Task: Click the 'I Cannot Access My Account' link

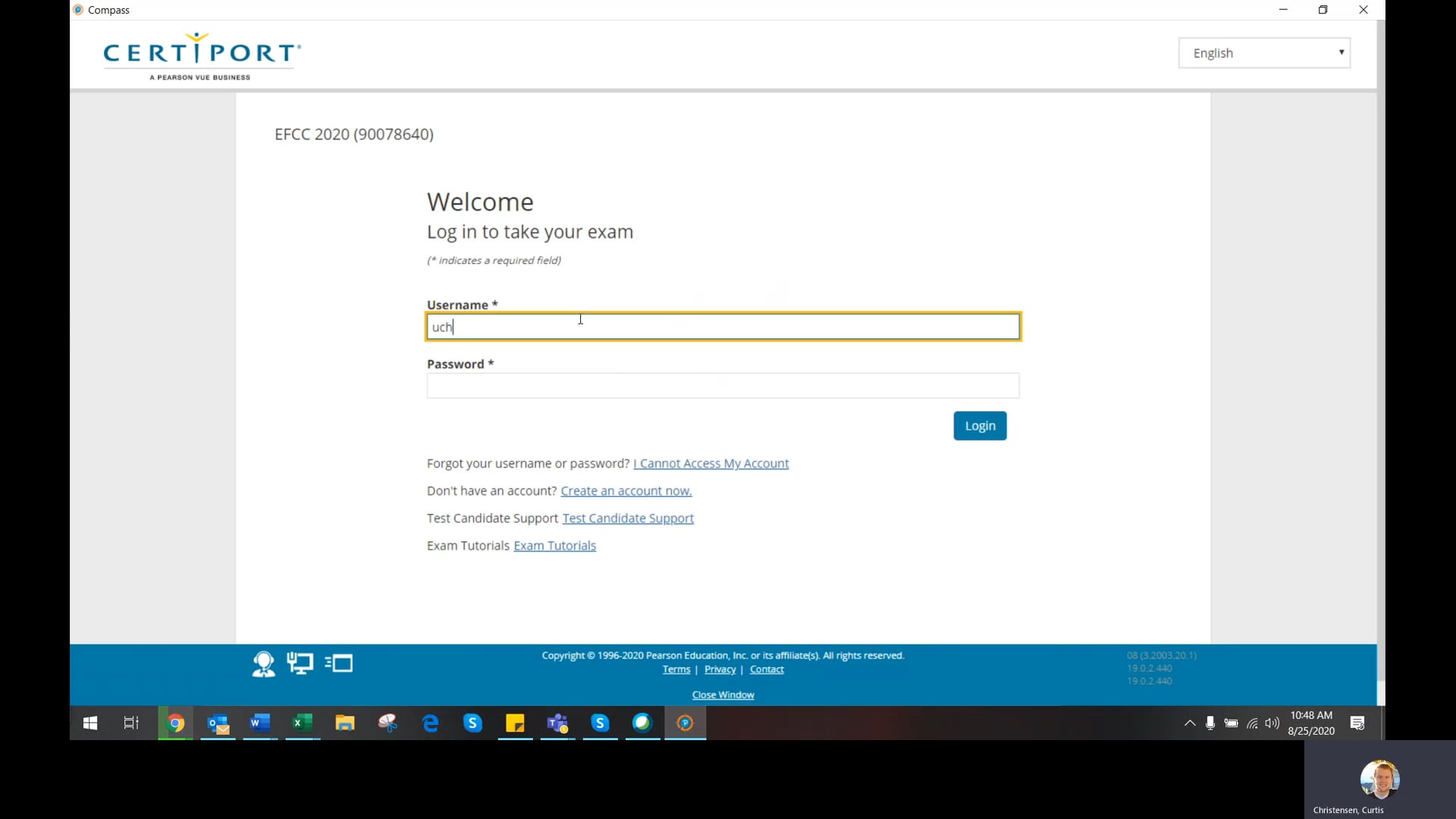Action: 711,463
